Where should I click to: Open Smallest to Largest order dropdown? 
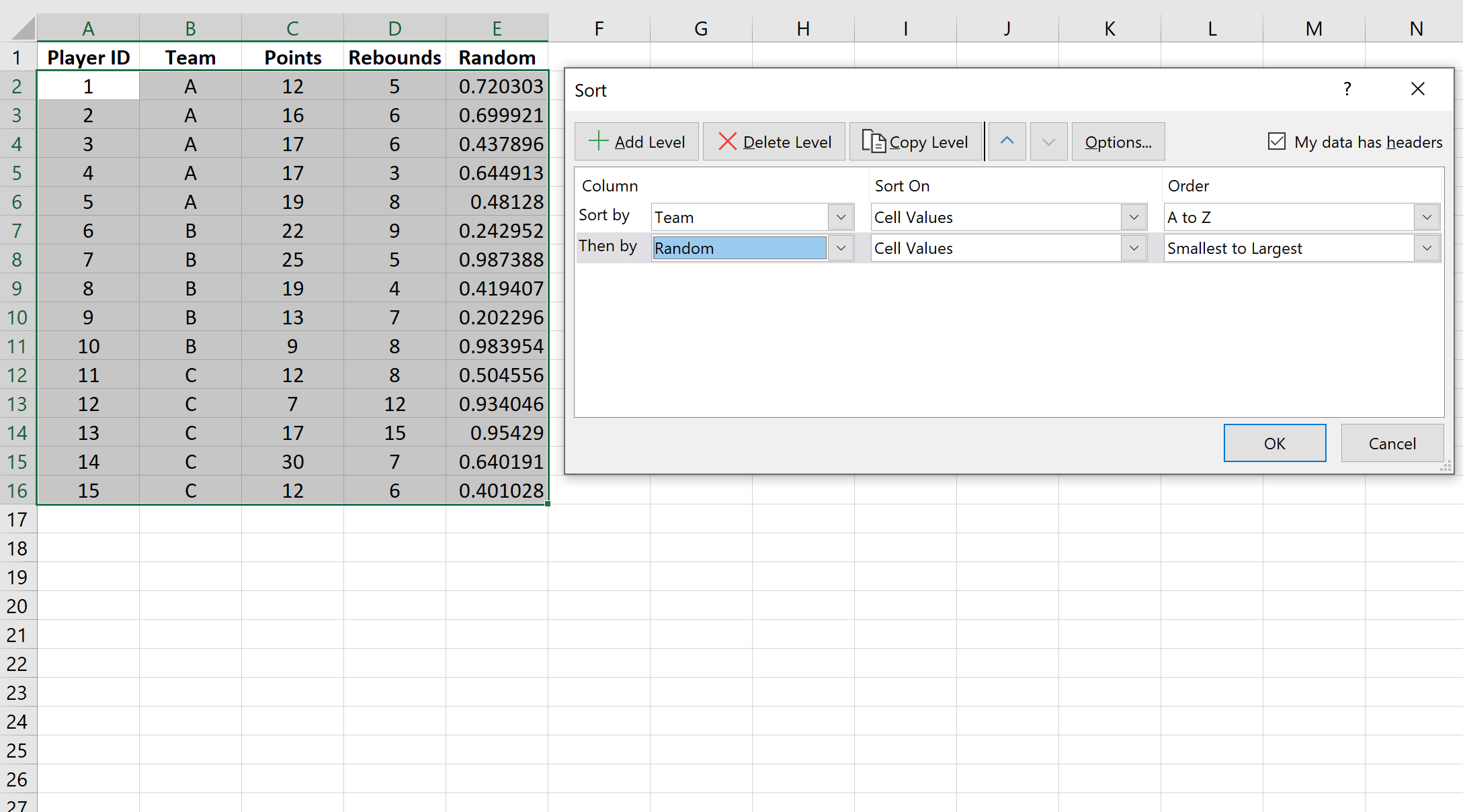coord(1426,249)
